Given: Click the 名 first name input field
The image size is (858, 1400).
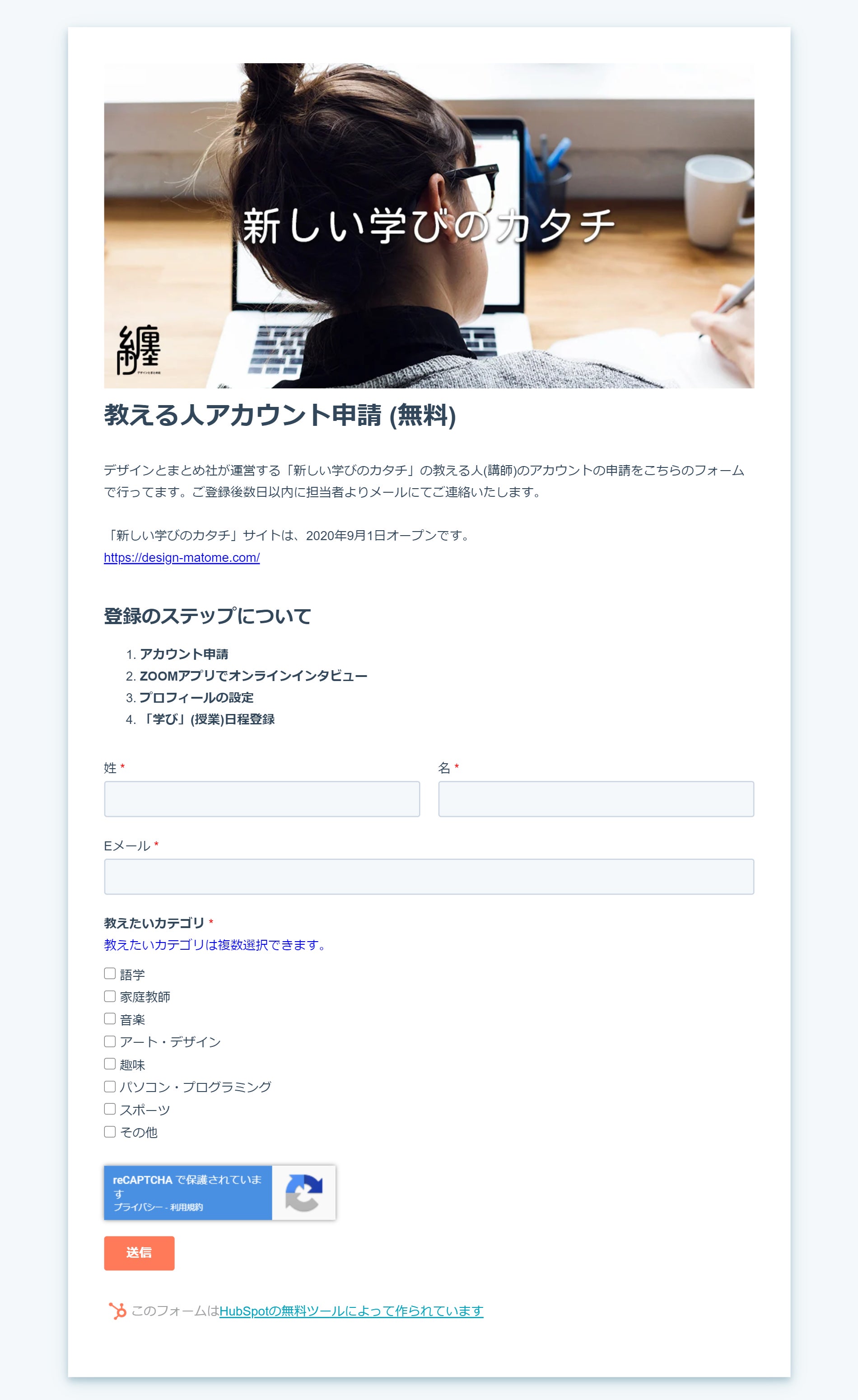Looking at the screenshot, I should coord(596,799).
